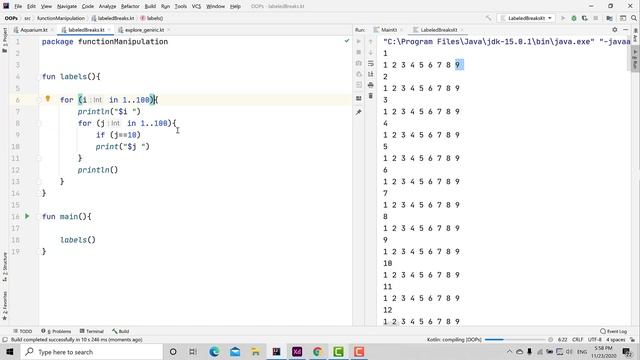Screen dimensions: 640x360
Task: Click the println() code on line 12
Action: (98, 170)
